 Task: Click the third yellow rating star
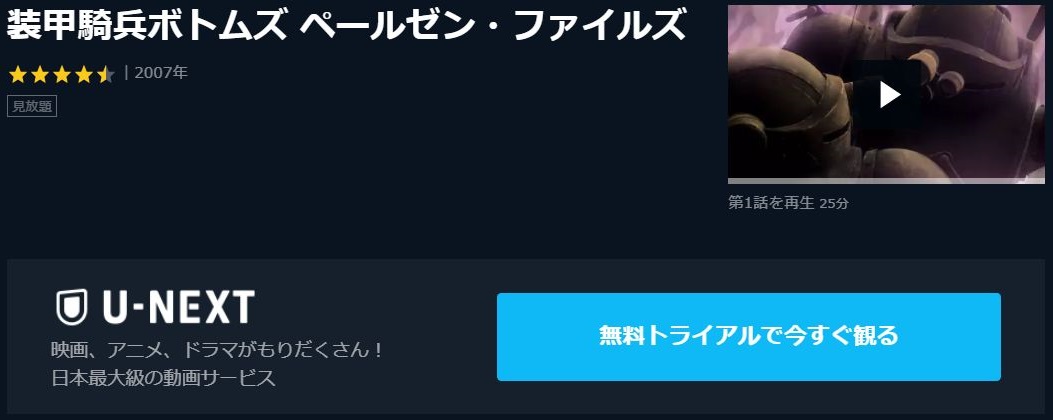[x=62, y=74]
